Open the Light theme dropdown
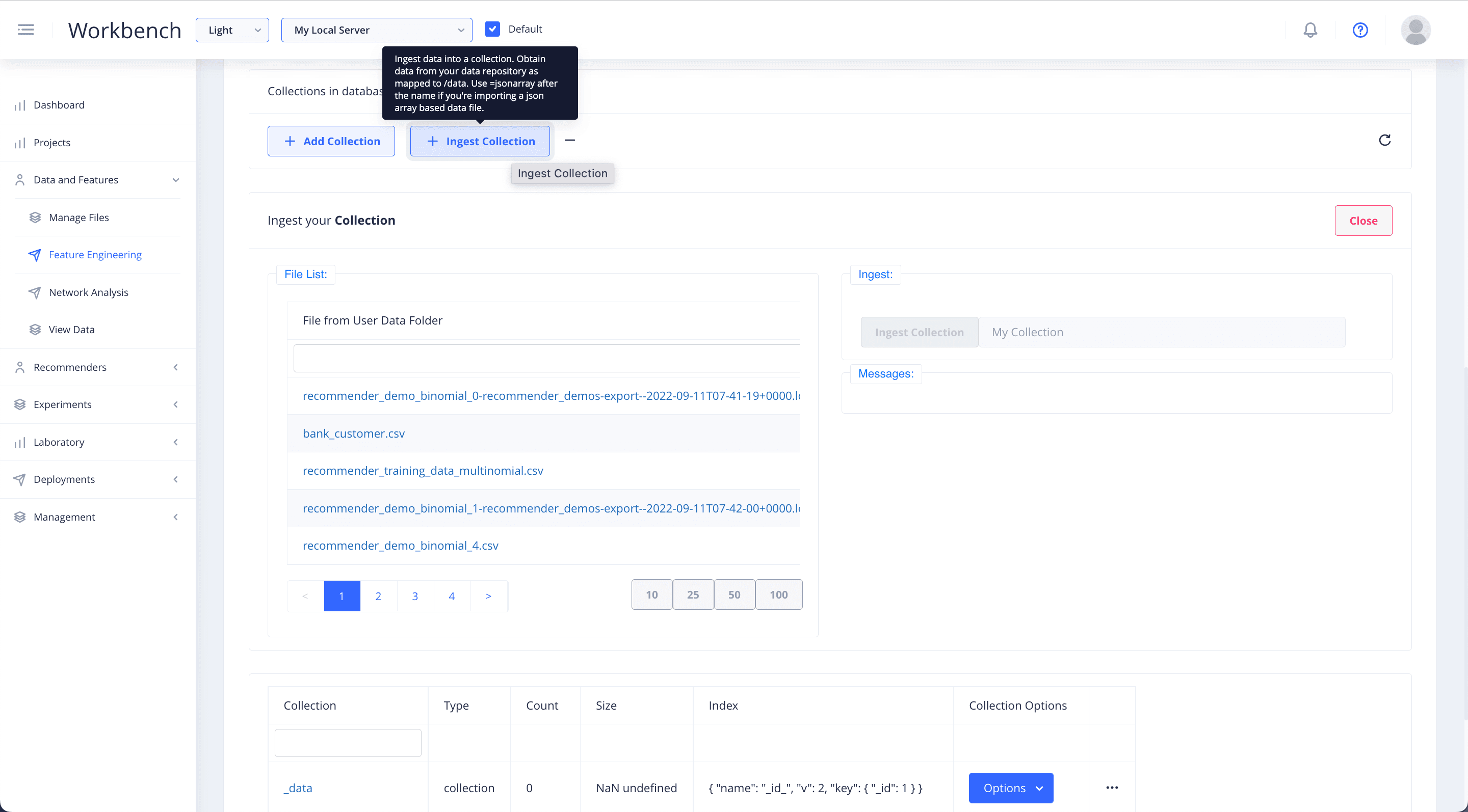The width and height of the screenshot is (1468, 812). point(232,30)
